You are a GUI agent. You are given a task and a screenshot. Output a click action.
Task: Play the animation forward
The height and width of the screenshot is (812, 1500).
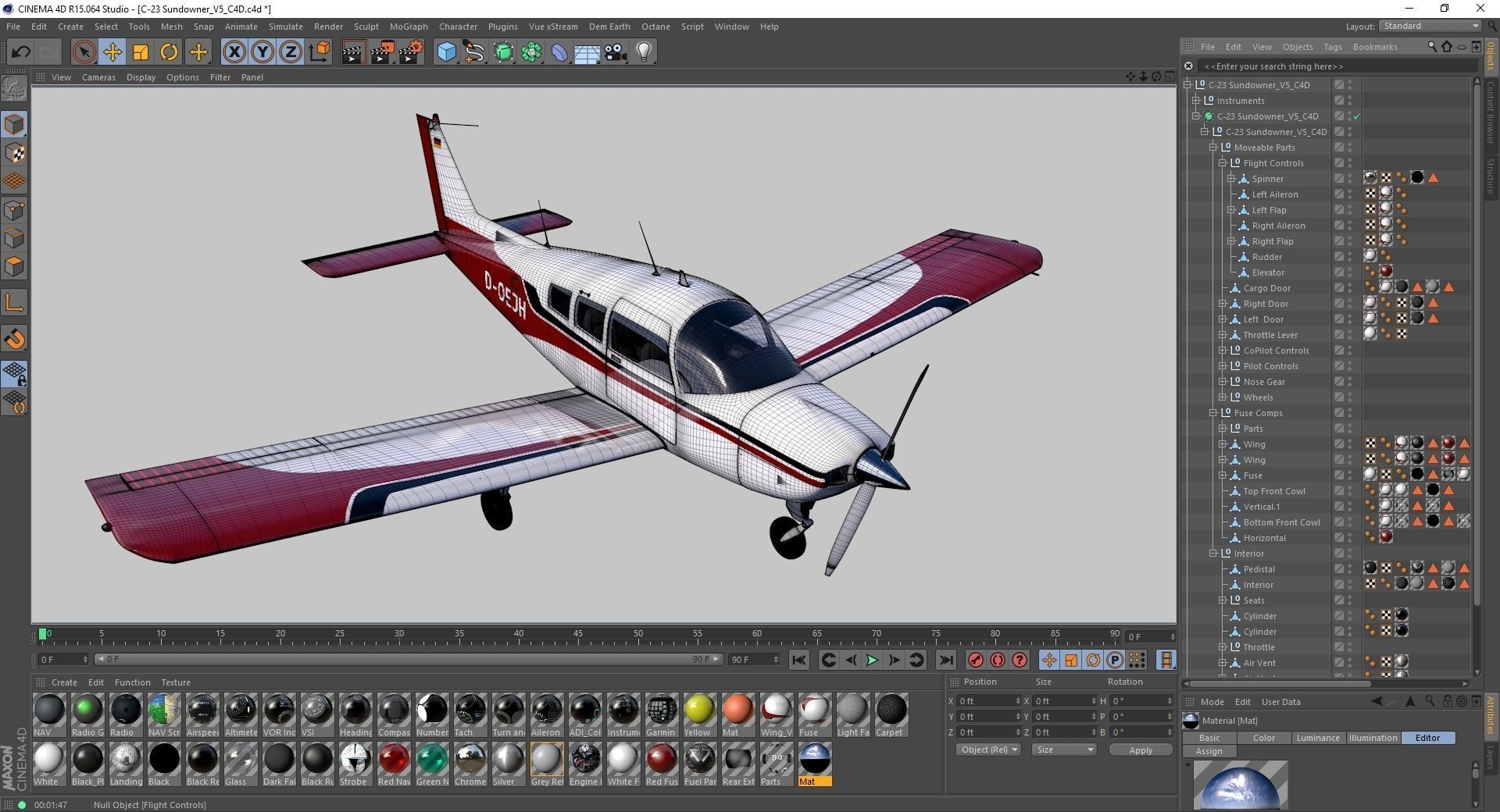[872, 661]
